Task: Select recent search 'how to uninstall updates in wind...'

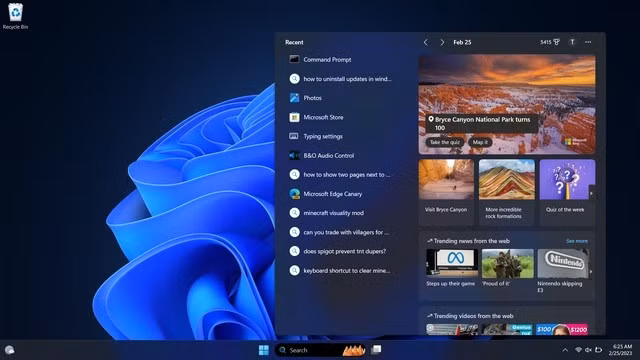Action: (x=340, y=79)
